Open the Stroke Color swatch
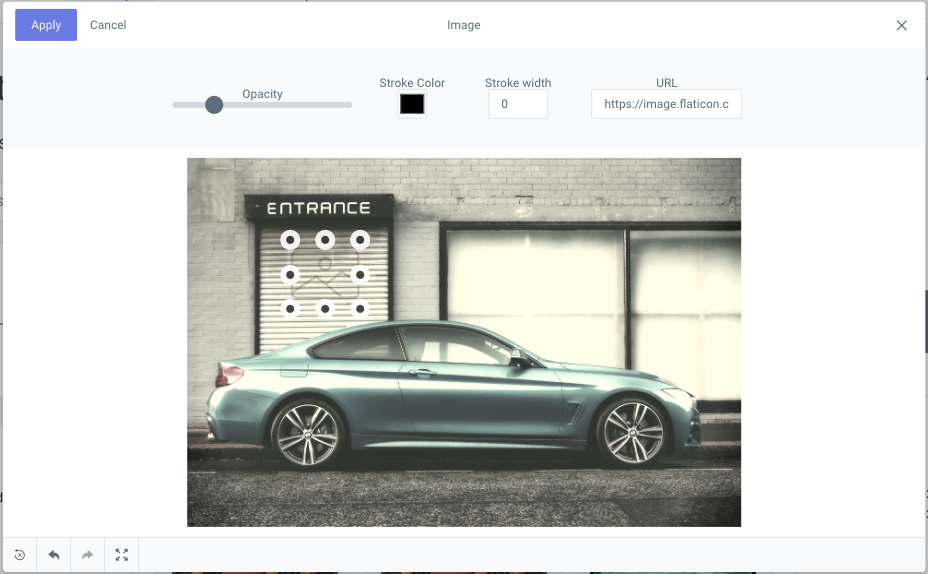 point(412,104)
